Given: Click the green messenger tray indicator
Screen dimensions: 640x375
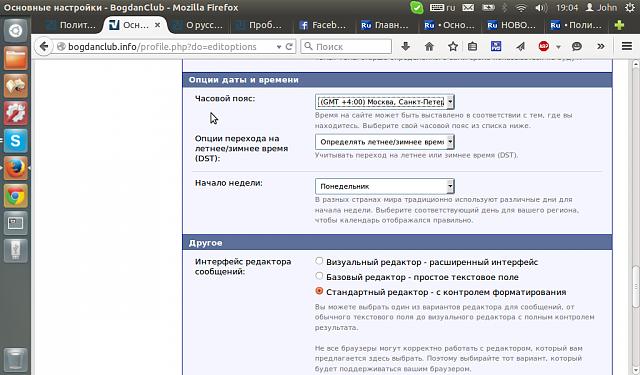Looking at the screenshot, I should (417, 7).
